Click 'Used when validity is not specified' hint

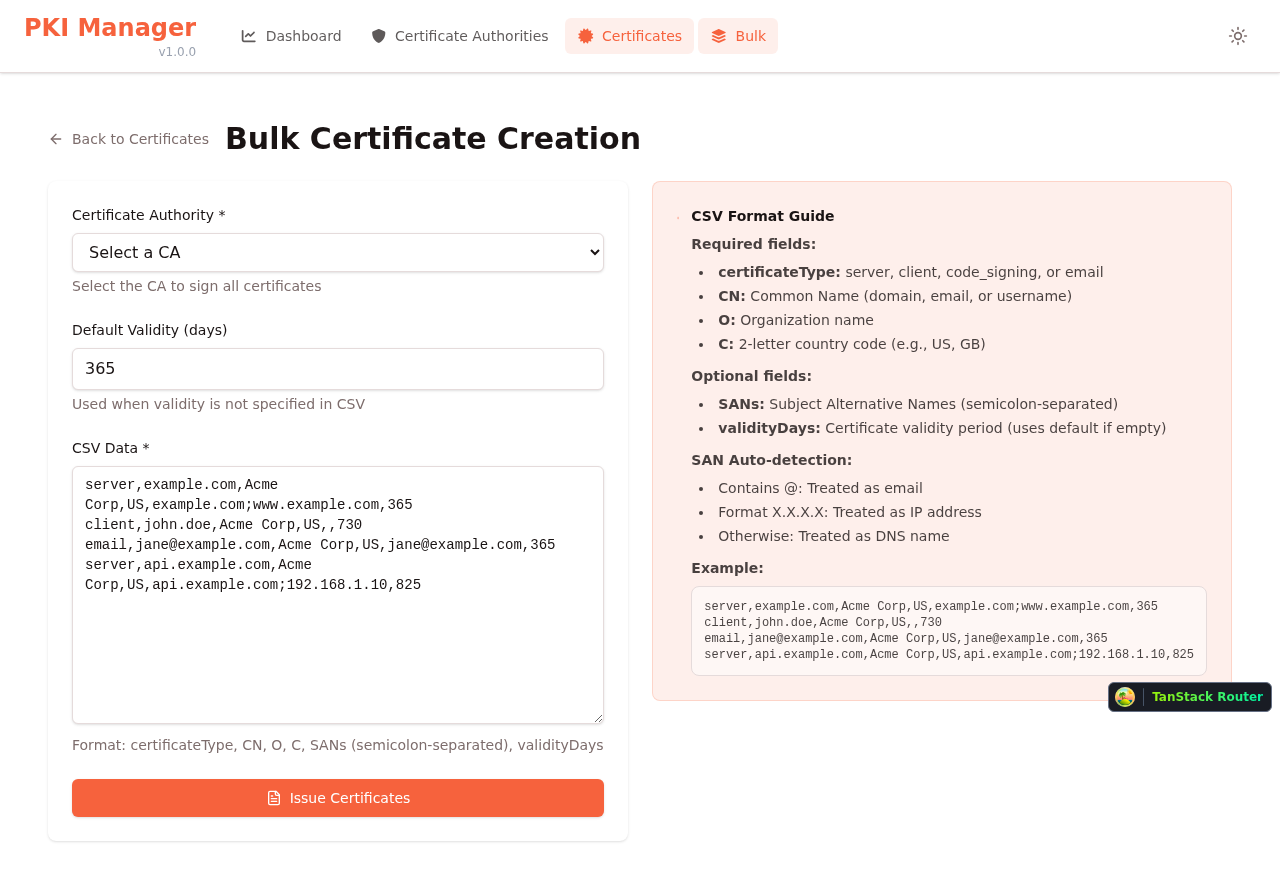(x=218, y=404)
